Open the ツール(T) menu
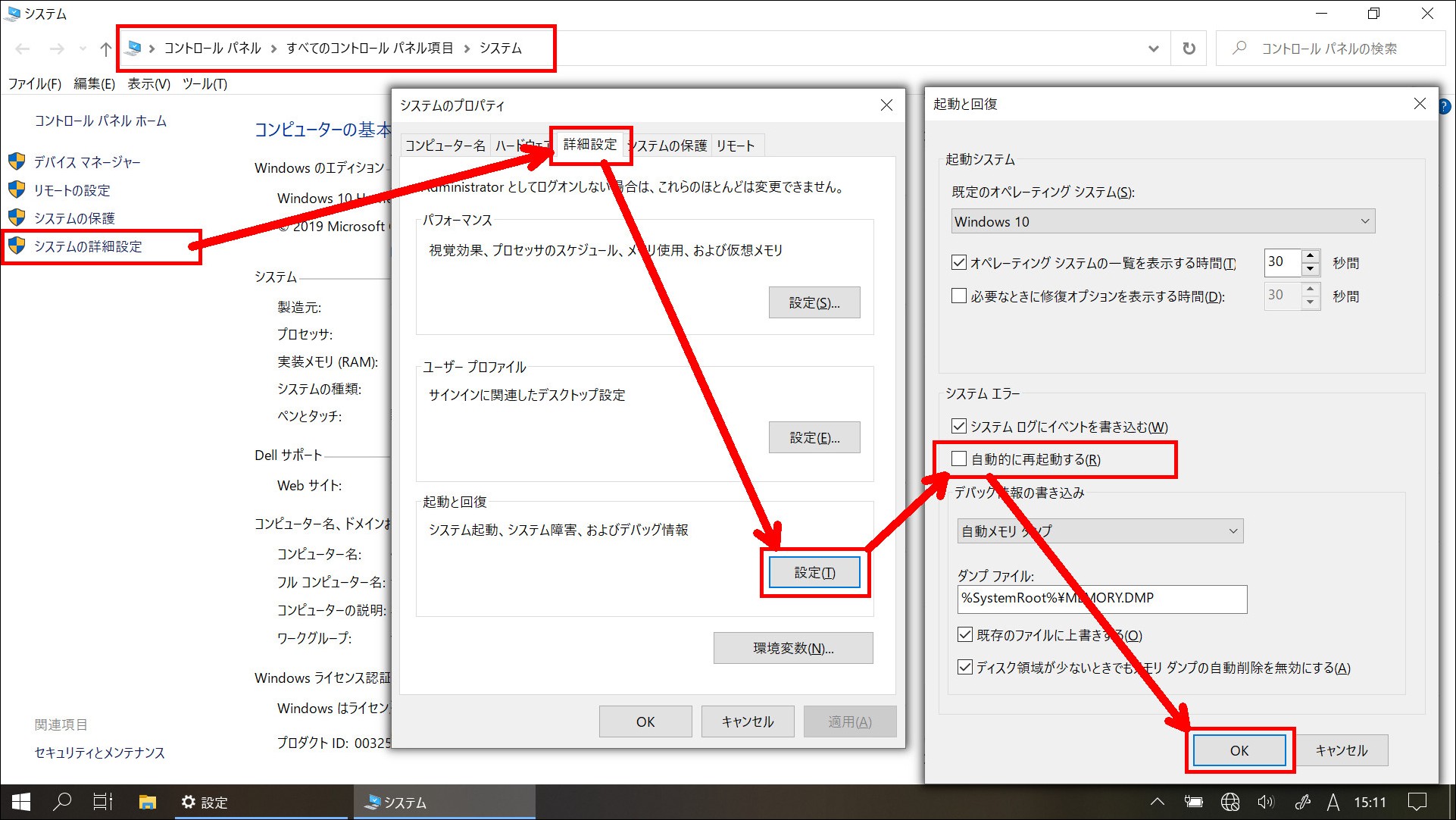This screenshot has width=1456, height=820. pyautogui.click(x=205, y=84)
